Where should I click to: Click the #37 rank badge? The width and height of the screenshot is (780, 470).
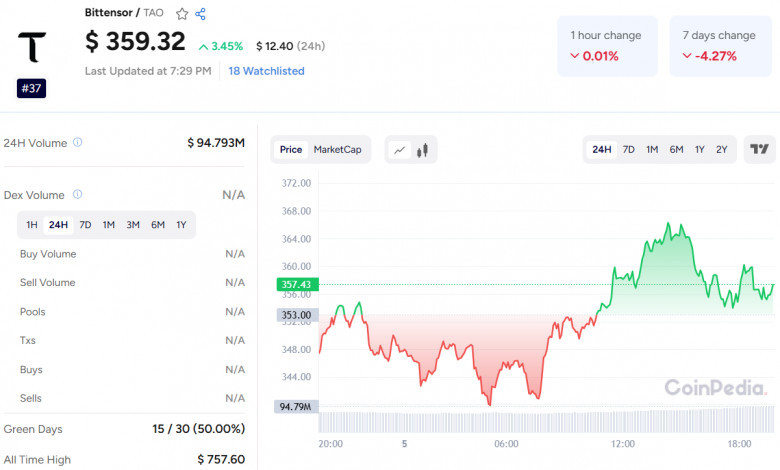coord(31,89)
